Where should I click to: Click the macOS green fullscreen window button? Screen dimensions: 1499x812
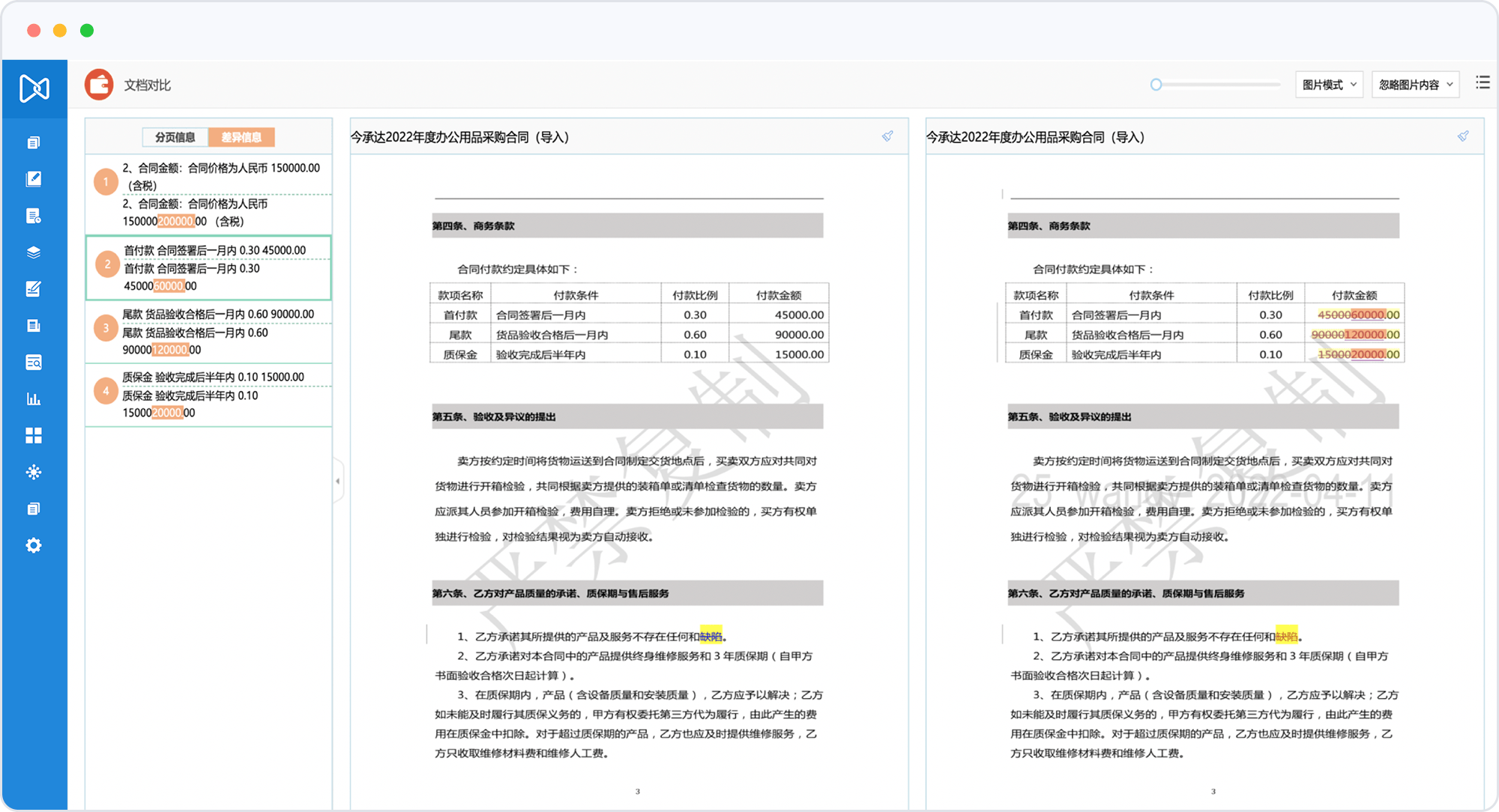[87, 30]
